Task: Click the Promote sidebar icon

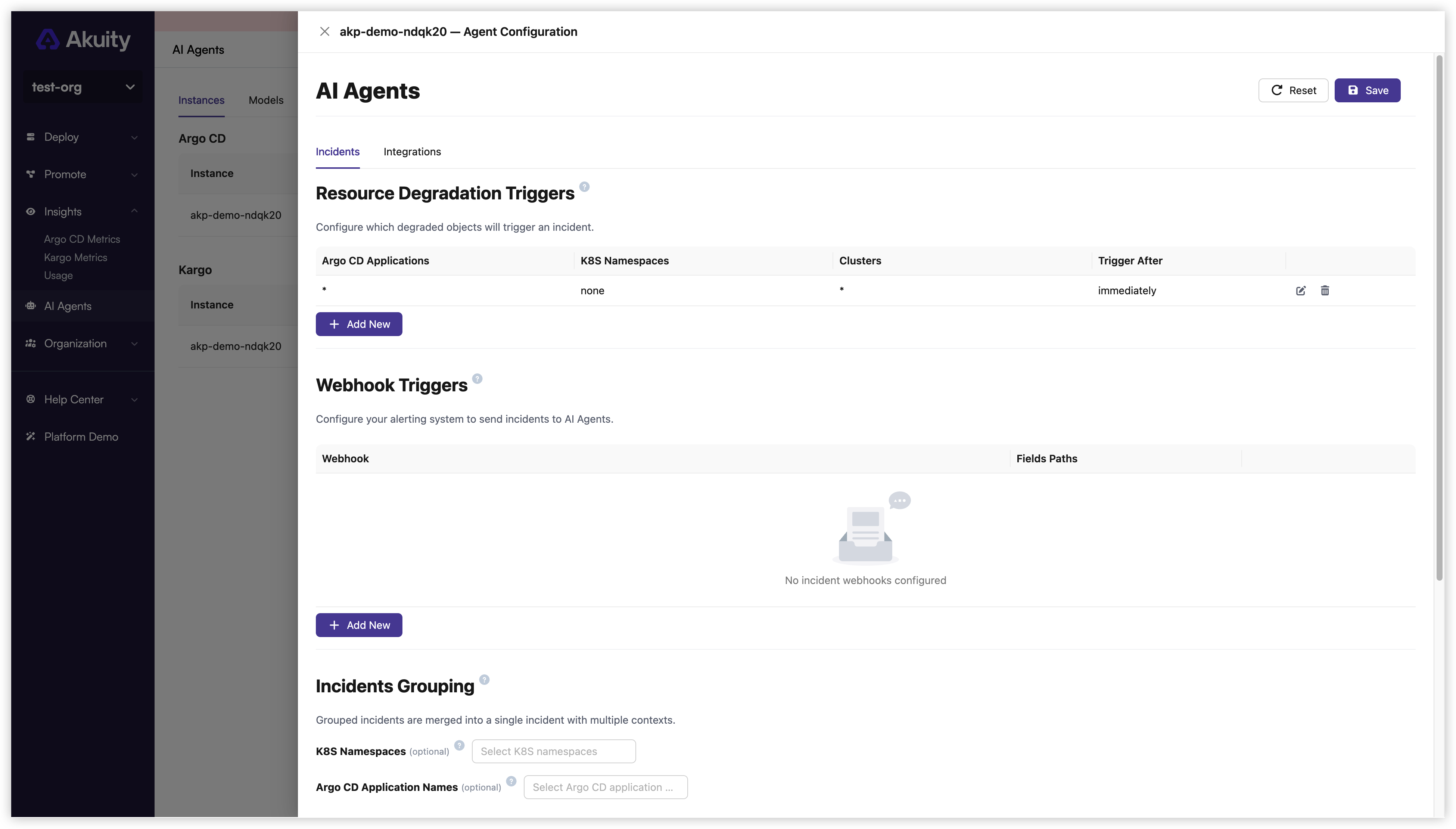Action: pyautogui.click(x=31, y=174)
